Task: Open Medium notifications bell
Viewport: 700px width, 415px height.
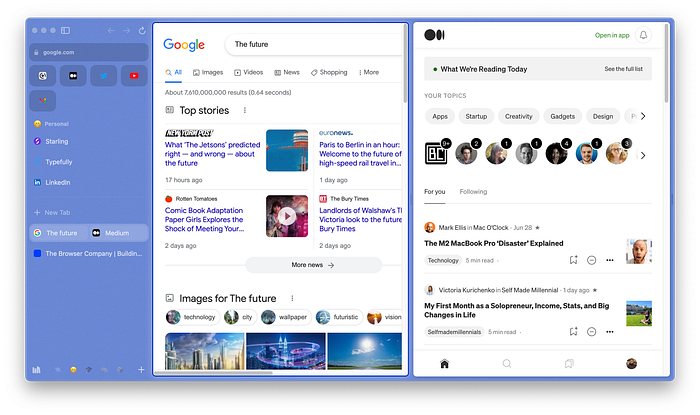Action: pos(643,35)
